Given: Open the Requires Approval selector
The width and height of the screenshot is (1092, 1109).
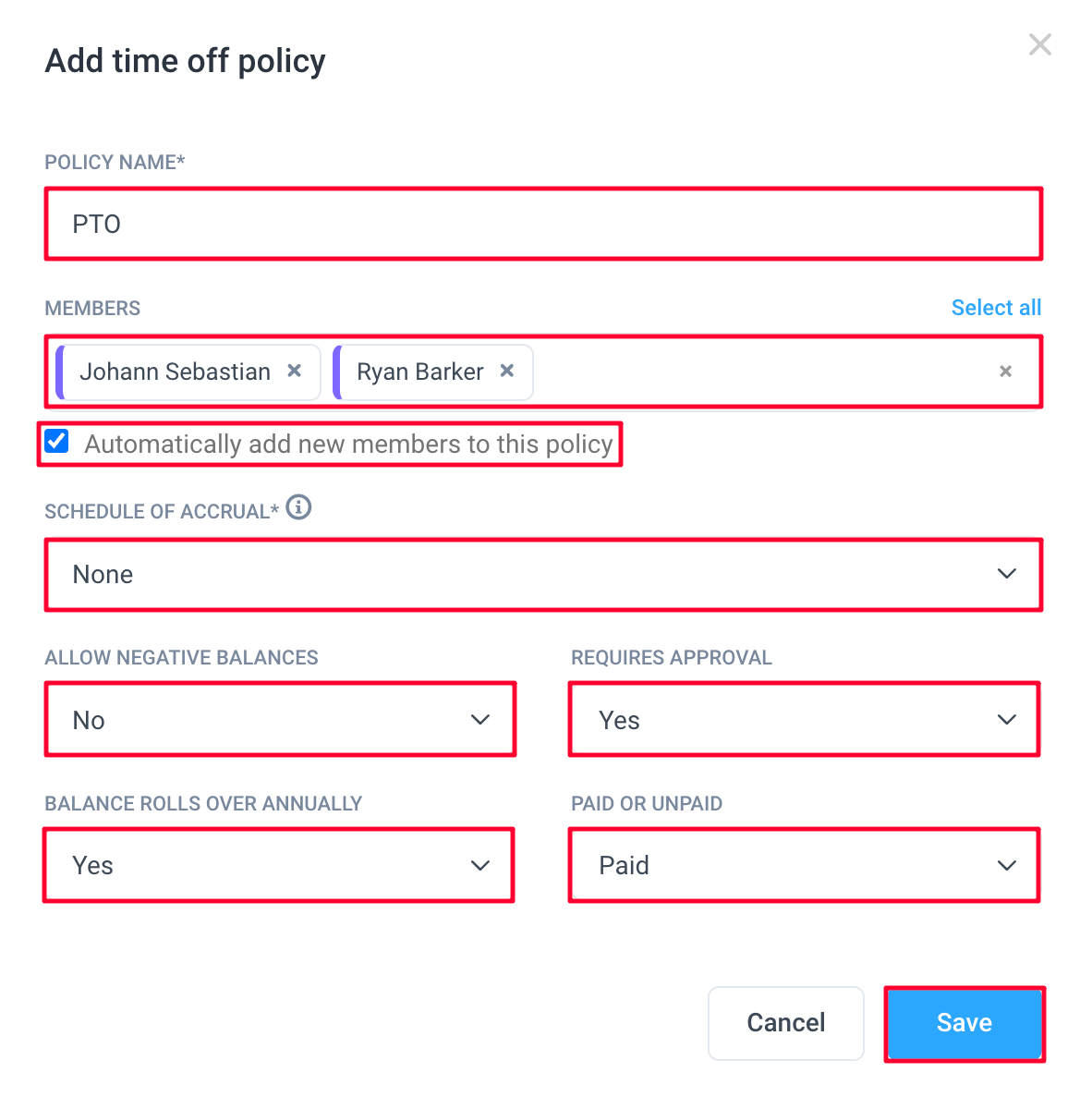Looking at the screenshot, I should (804, 719).
